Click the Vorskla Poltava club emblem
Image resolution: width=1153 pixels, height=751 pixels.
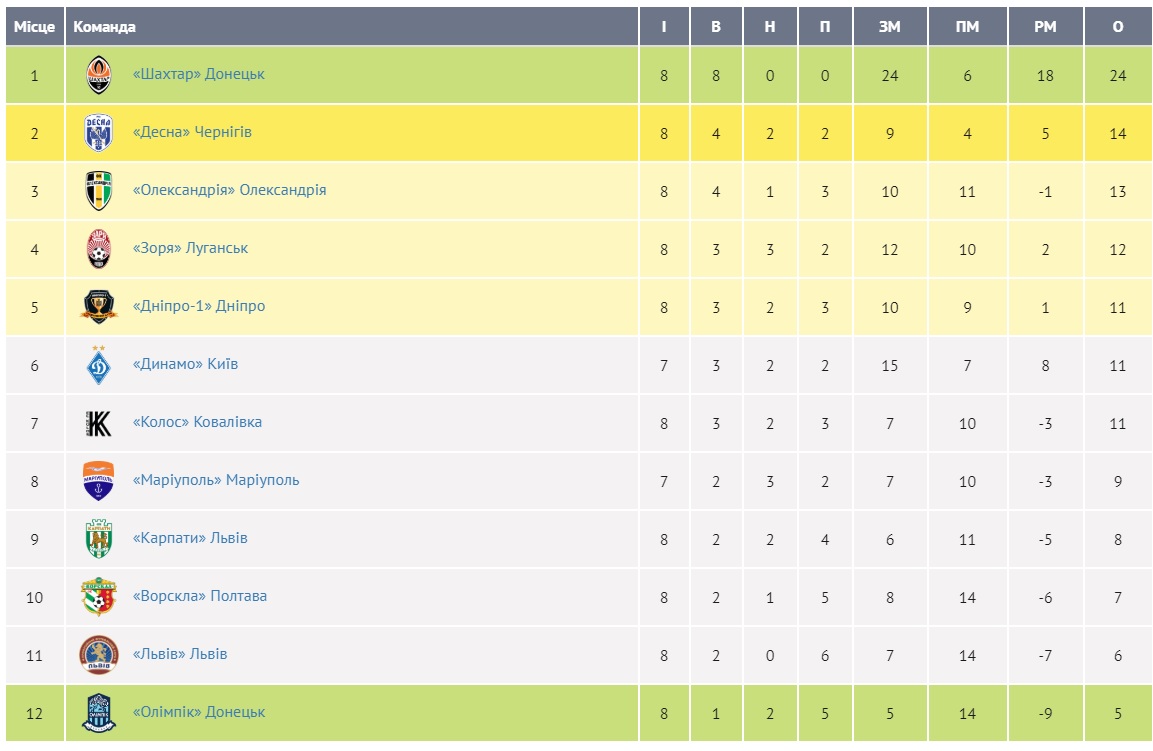click(x=99, y=597)
